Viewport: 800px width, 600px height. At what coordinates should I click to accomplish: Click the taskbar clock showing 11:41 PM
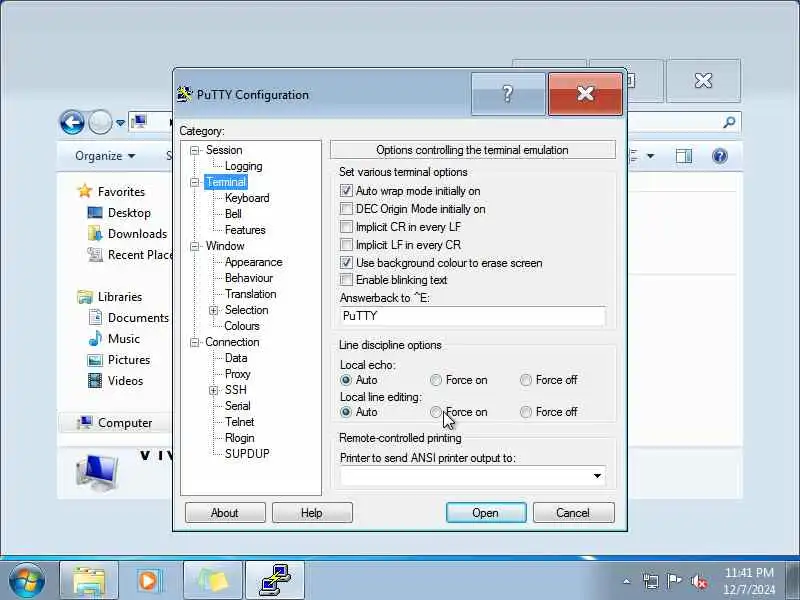point(748,581)
